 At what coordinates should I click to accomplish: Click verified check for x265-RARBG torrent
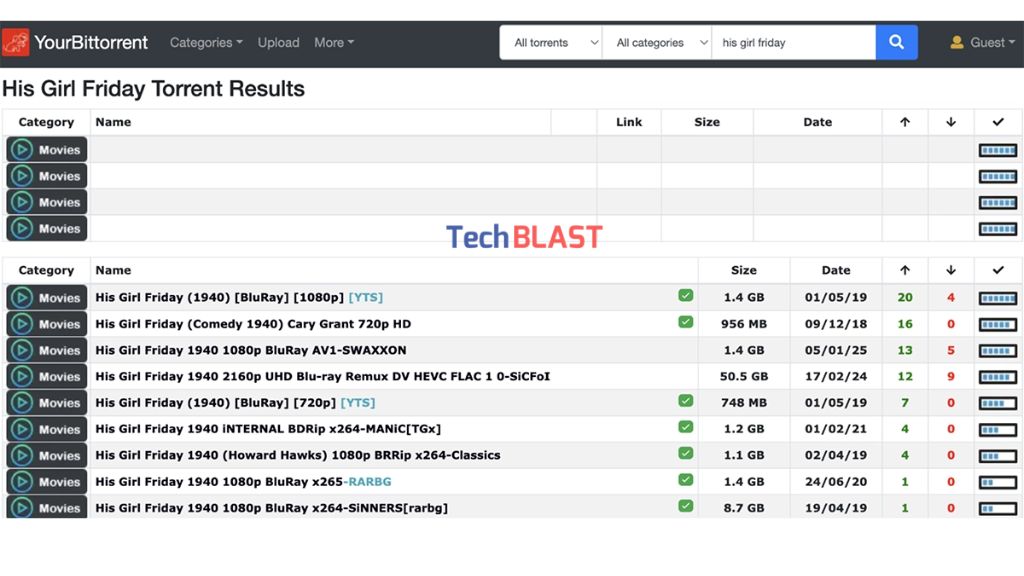[685, 480]
